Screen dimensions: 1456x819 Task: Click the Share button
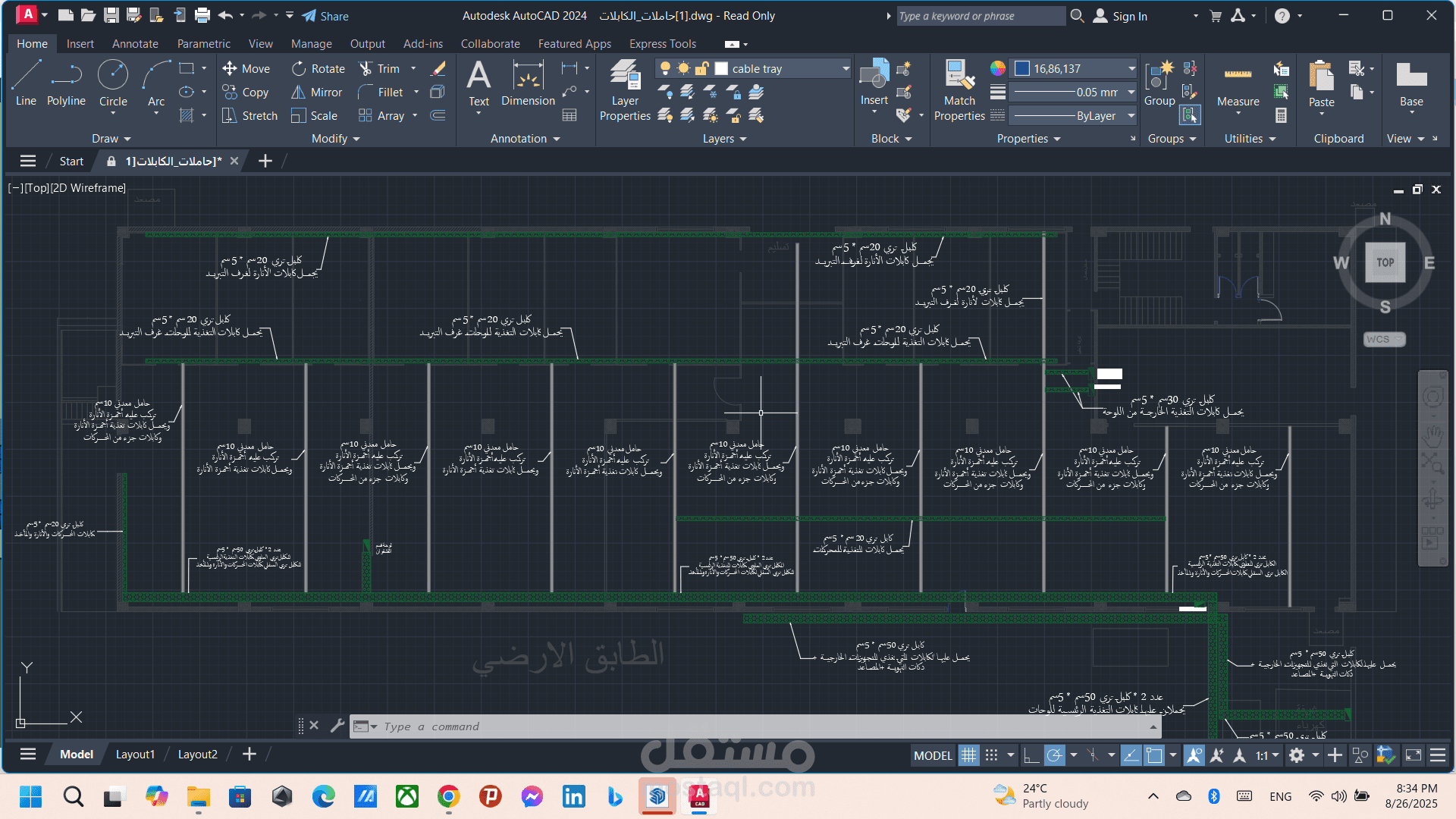325,16
